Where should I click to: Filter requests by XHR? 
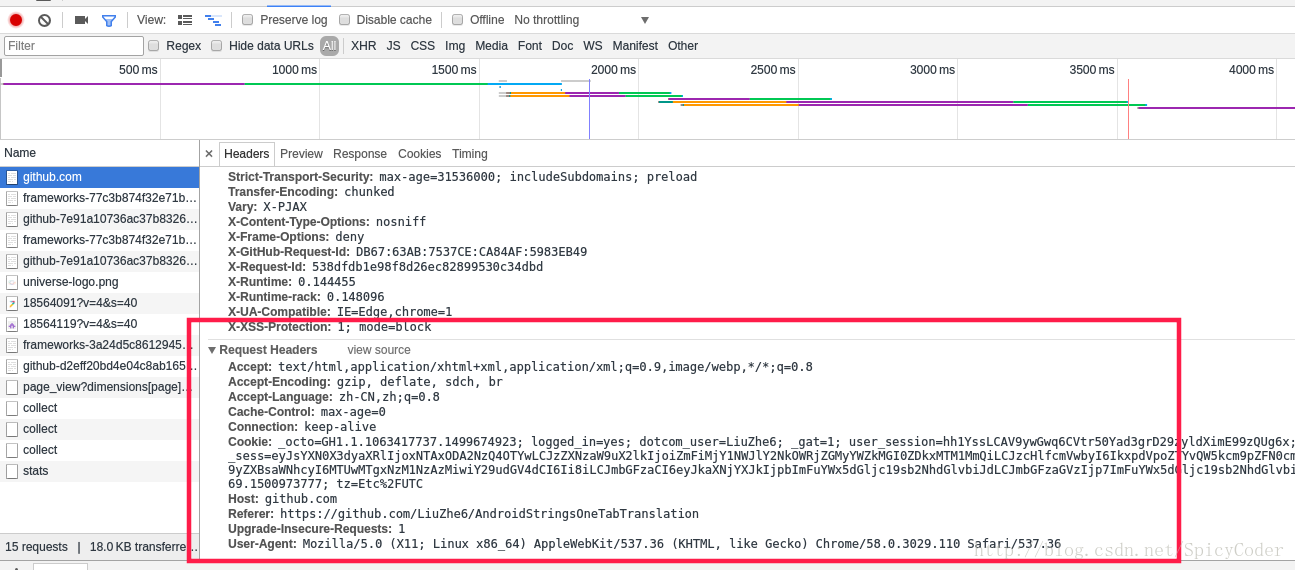pos(364,46)
